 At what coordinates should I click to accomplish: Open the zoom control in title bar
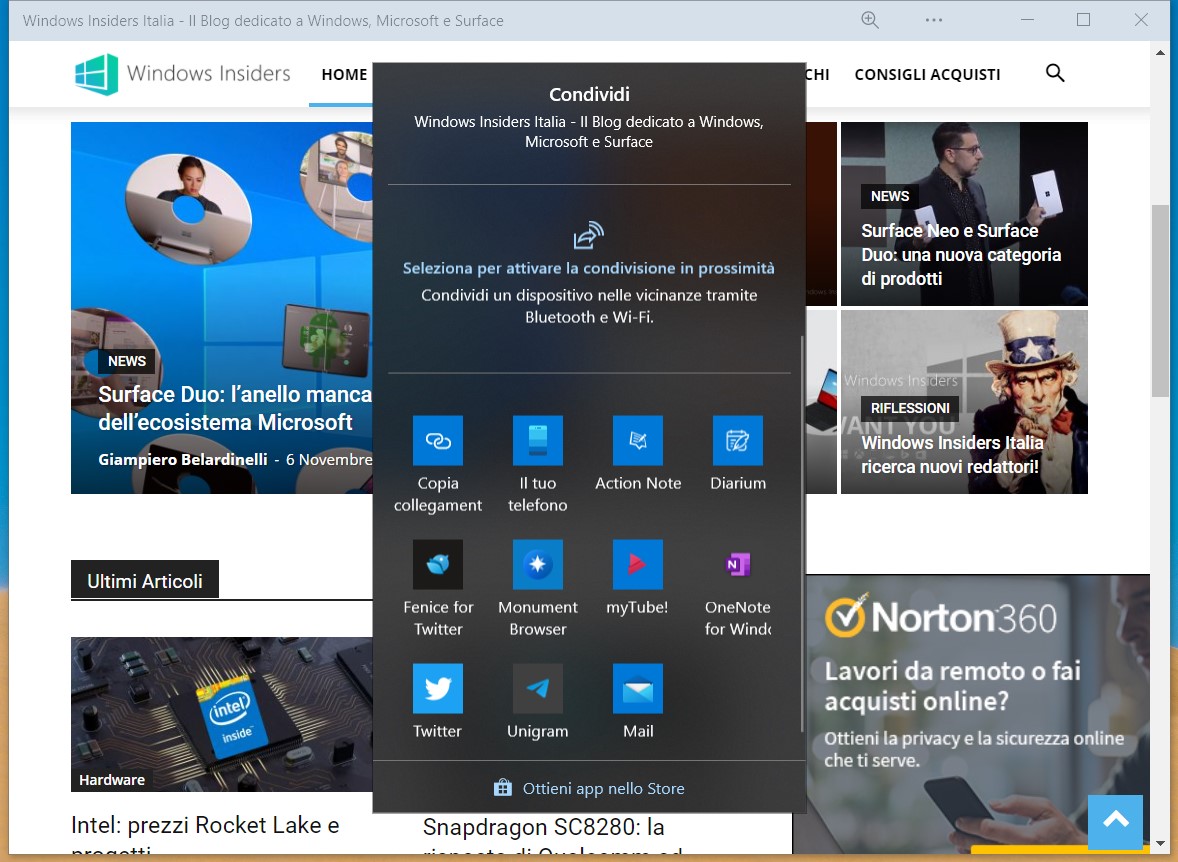tap(869, 20)
